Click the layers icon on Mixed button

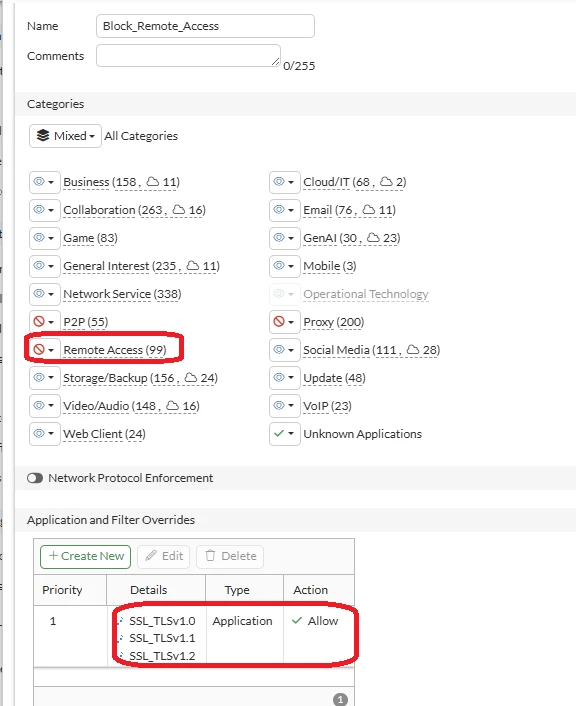click(x=43, y=135)
